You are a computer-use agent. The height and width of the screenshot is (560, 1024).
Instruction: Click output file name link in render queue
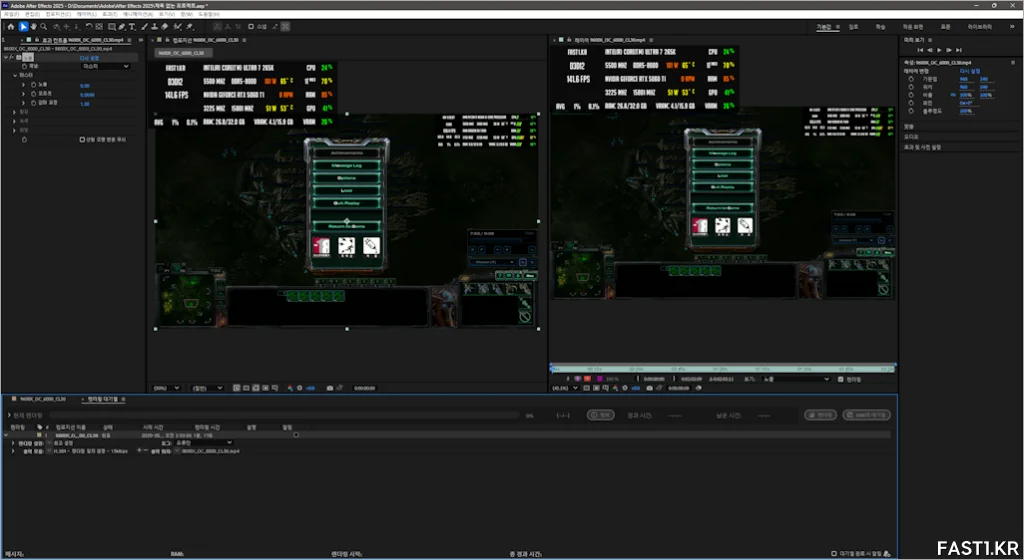pyautogui.click(x=210, y=451)
